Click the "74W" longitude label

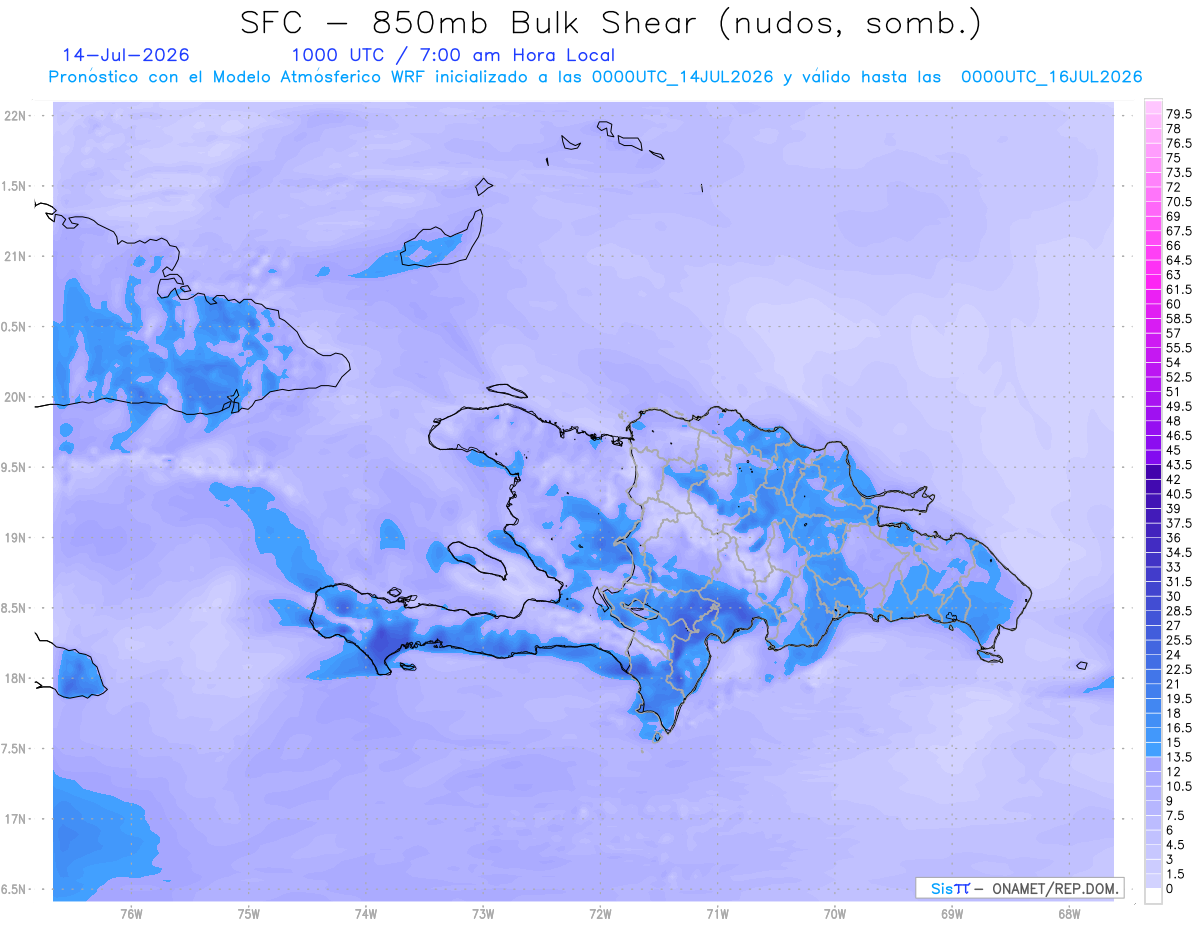coord(365,914)
